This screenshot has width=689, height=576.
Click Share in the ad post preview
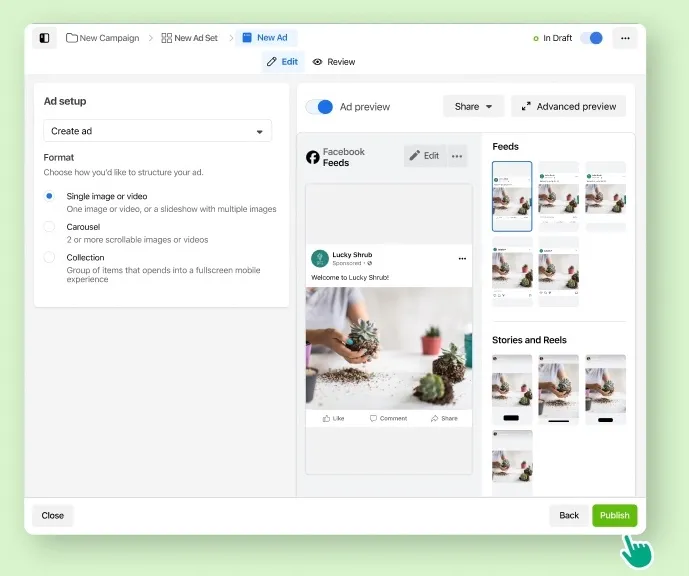pos(444,418)
